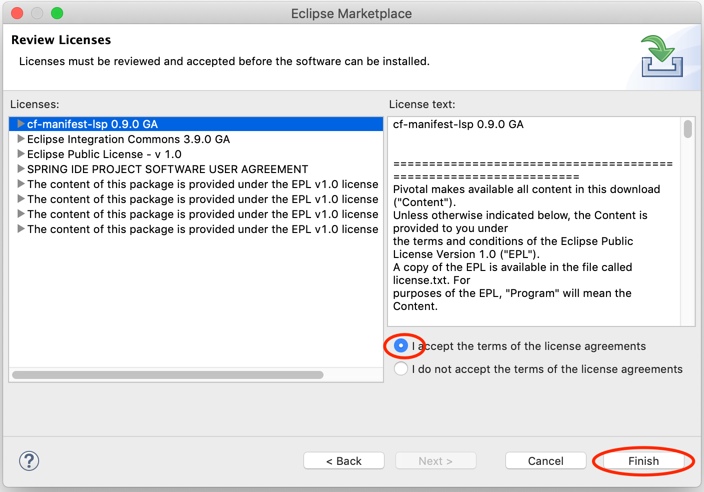Expand the cf-manifest-lsp 0.9.0 GA entry
This screenshot has height=492, width=704.
pyautogui.click(x=20, y=123)
